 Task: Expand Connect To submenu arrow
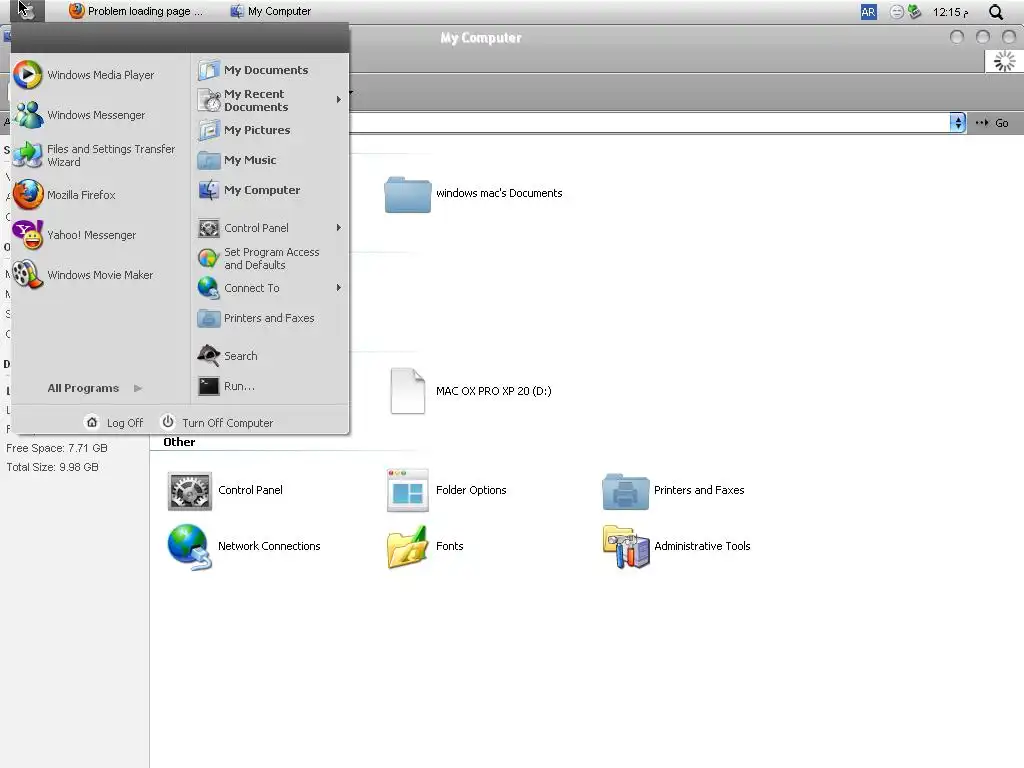(x=338, y=288)
